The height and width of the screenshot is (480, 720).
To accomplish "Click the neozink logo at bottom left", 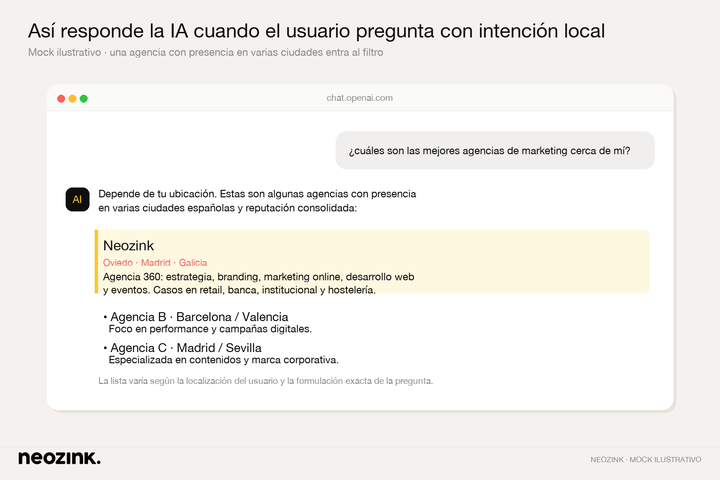I will point(59,458).
